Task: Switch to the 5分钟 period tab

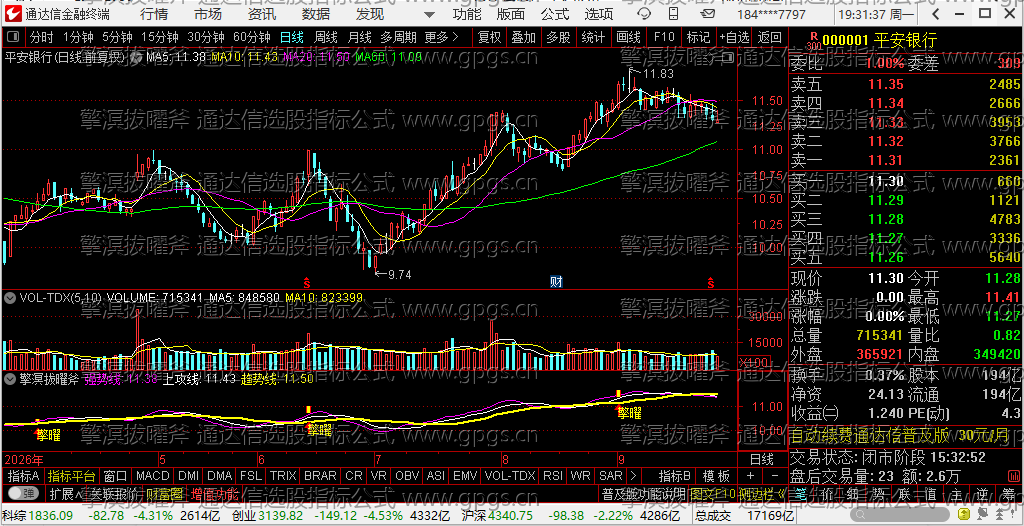Action: [x=118, y=37]
